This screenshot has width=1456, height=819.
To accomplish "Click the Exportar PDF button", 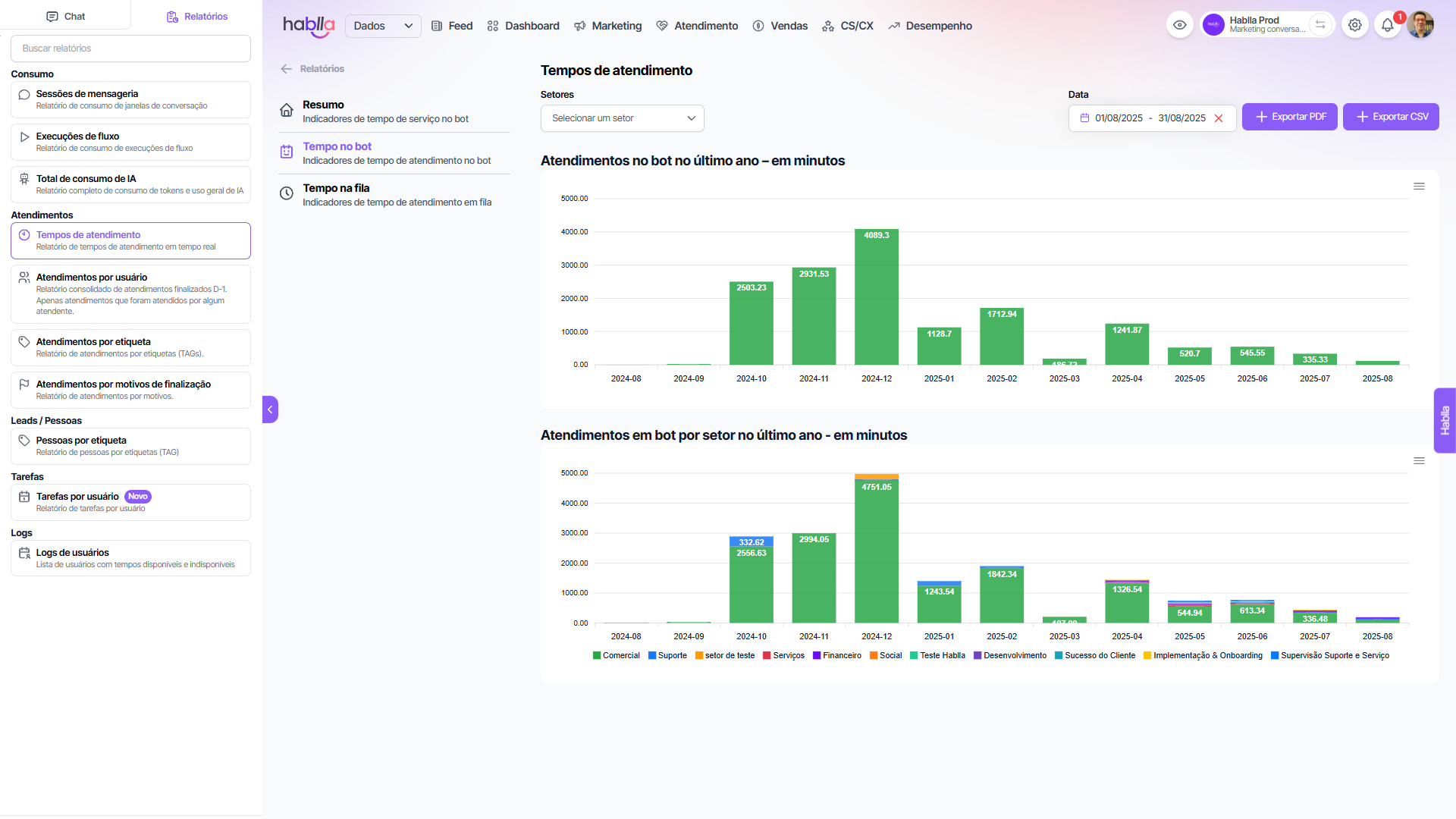I will 1289,117.
